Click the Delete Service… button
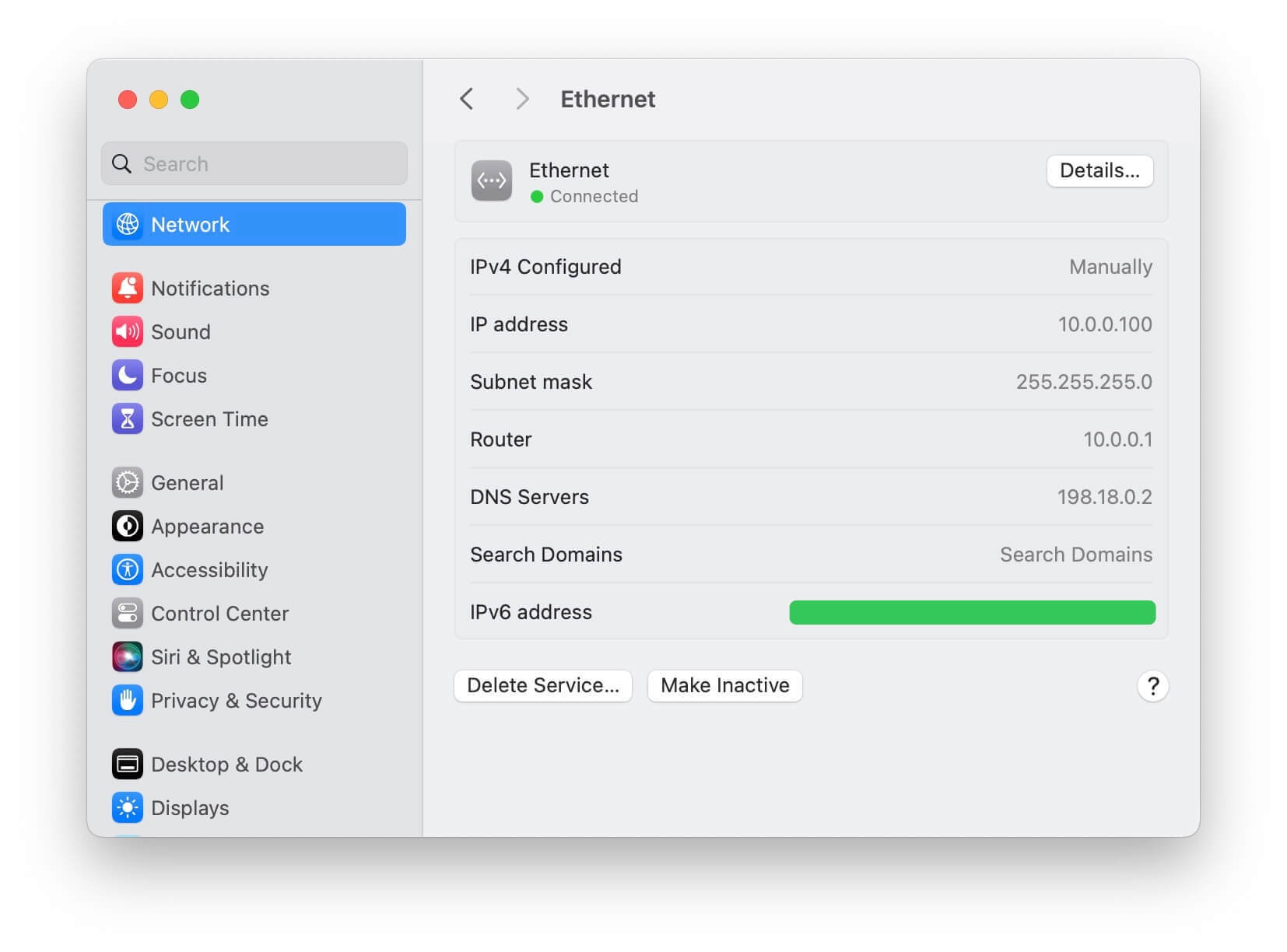Viewport: 1287px width, 952px height. 543,685
